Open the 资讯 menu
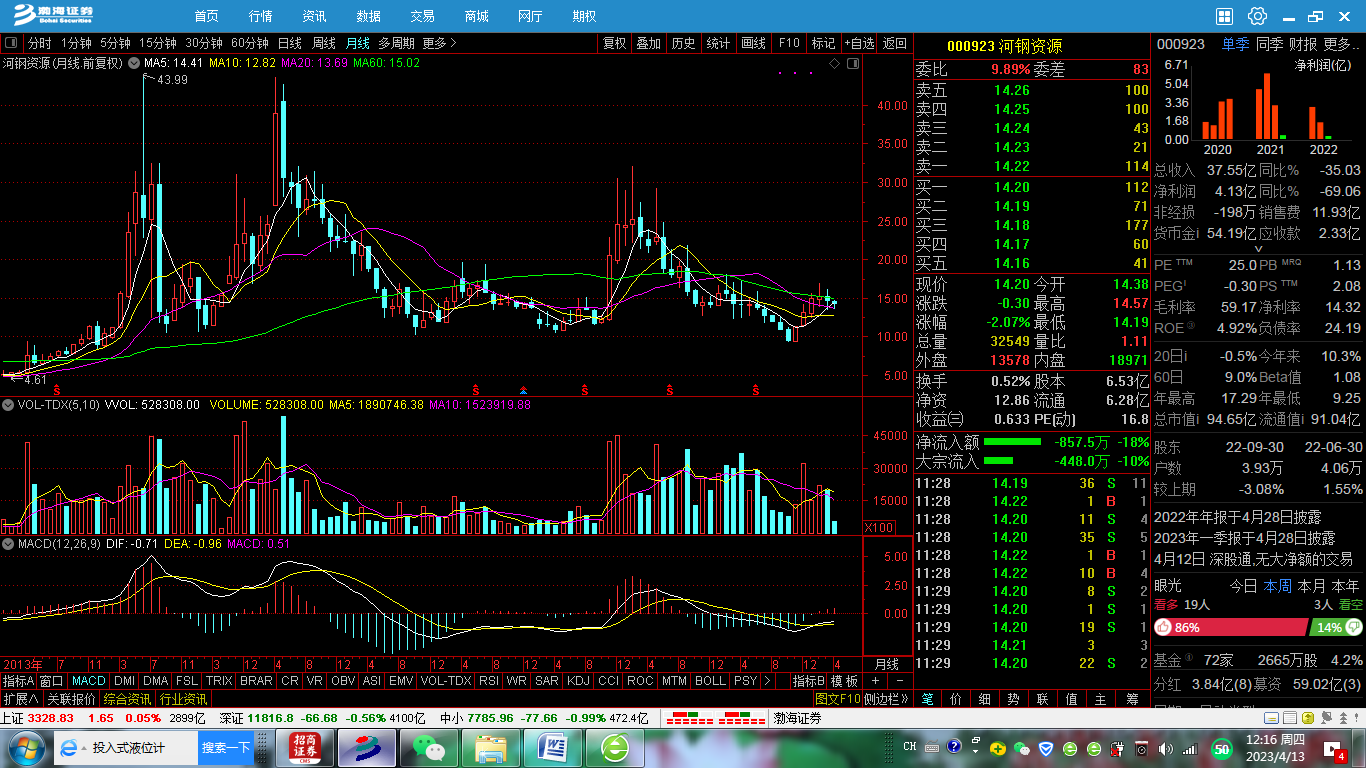This screenshot has height=768, width=1366. pos(314,16)
